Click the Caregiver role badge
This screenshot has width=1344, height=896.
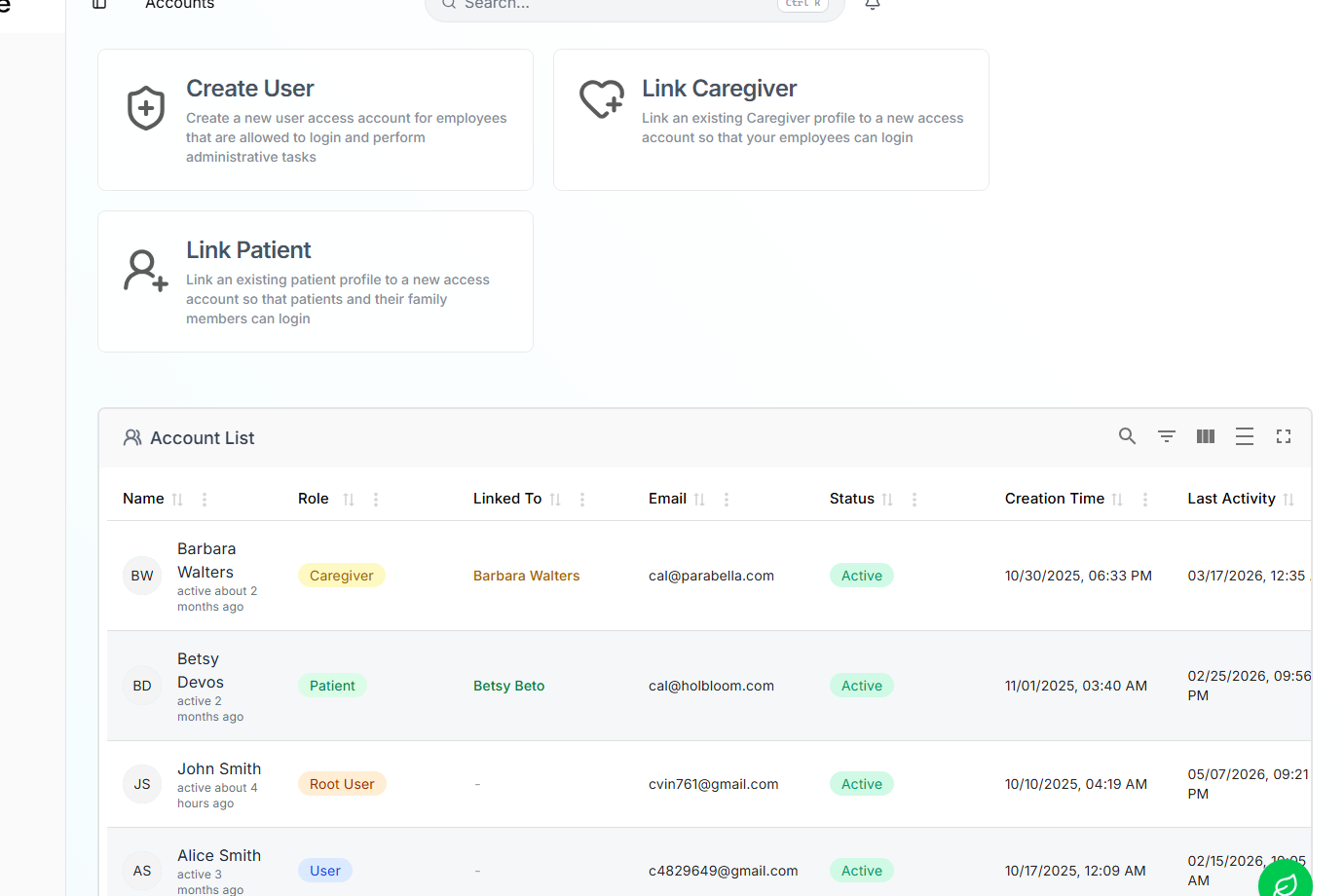pos(342,576)
